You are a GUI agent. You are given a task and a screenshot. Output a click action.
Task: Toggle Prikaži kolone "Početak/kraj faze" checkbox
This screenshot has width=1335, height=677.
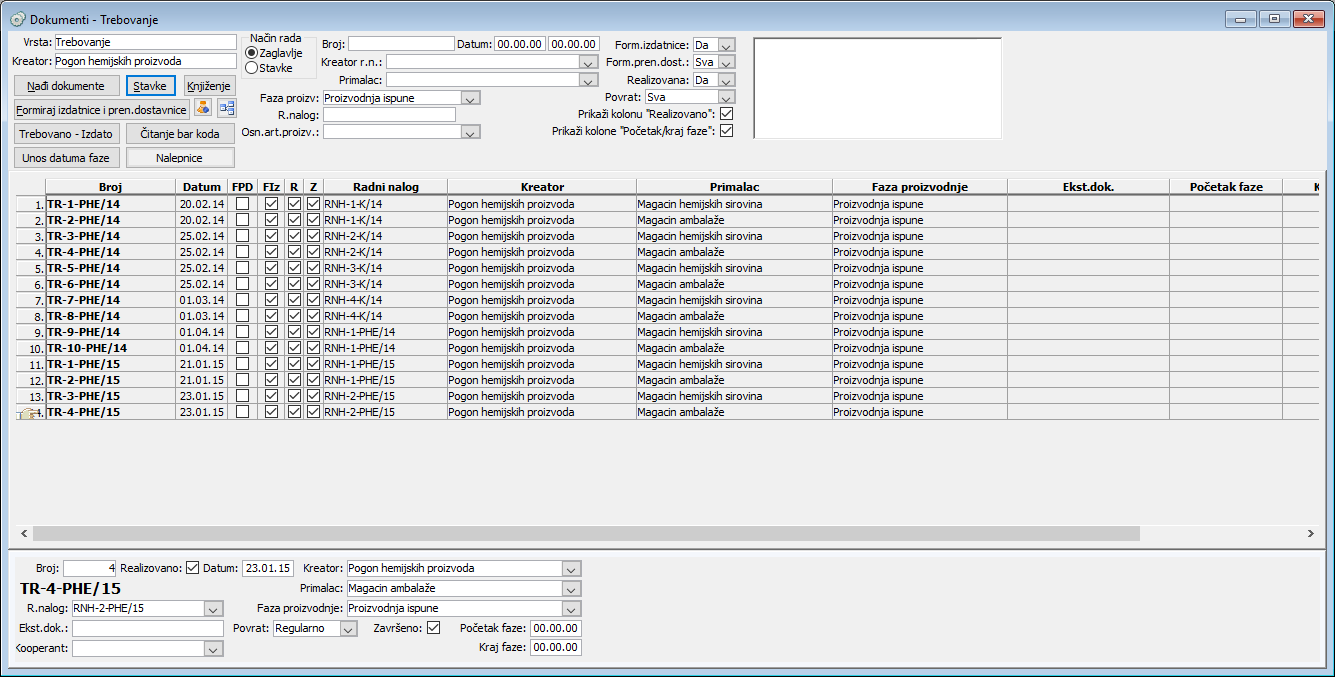point(727,131)
